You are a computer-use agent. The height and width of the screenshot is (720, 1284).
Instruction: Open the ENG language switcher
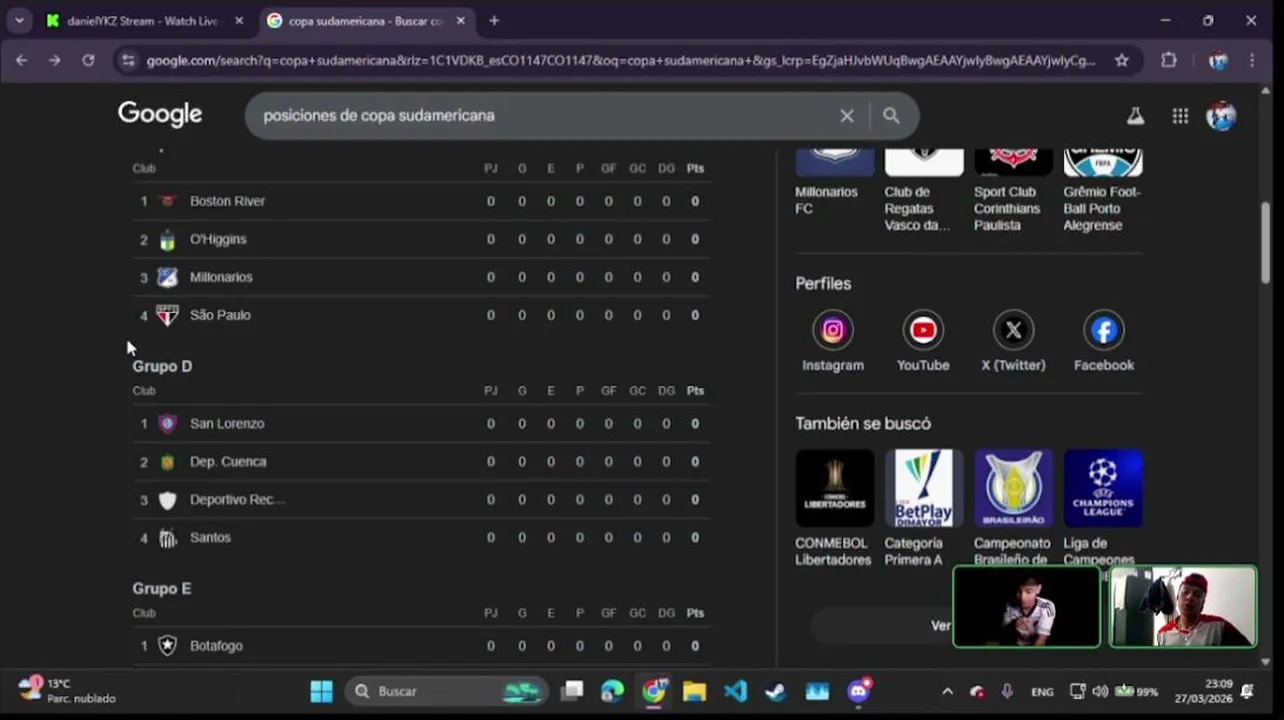pos(1042,691)
